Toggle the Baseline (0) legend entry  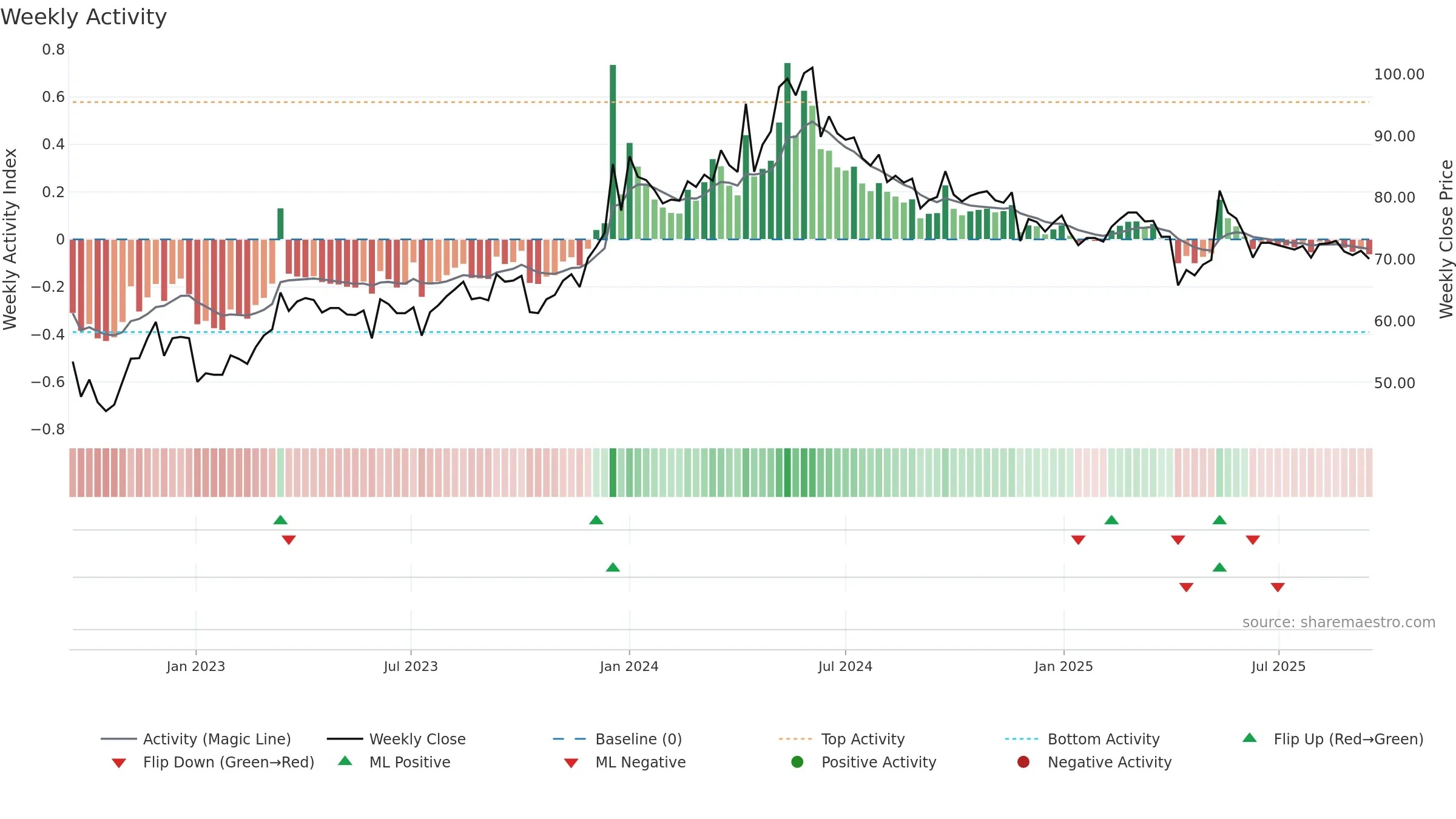click(618, 739)
